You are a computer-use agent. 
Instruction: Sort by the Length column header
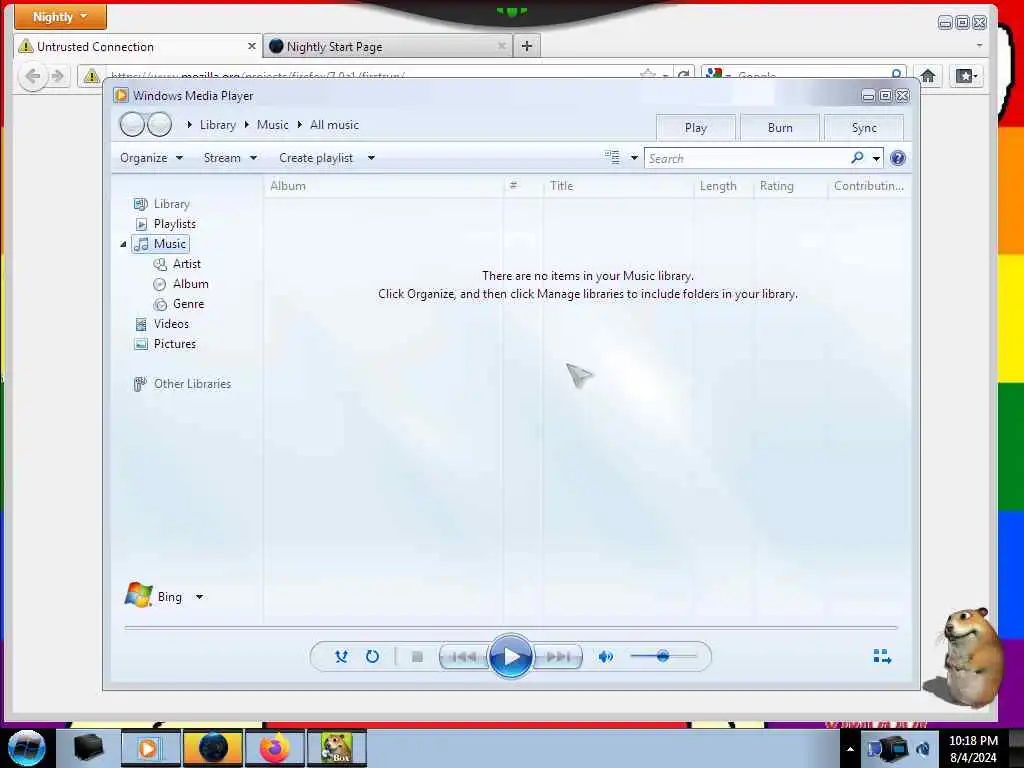[724, 186]
